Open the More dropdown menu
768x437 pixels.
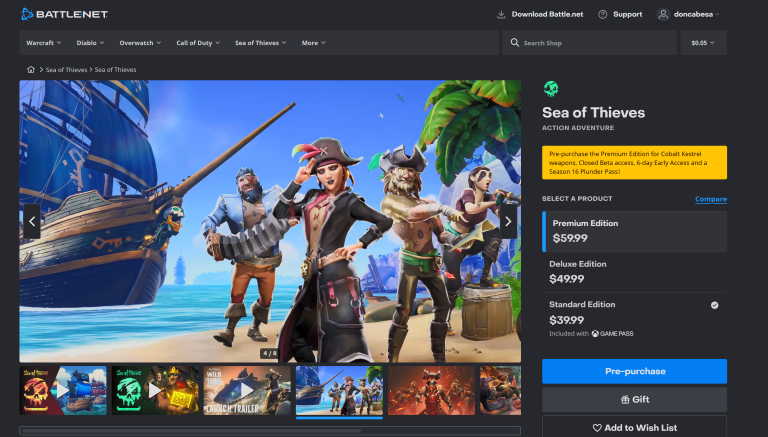pyautogui.click(x=314, y=43)
